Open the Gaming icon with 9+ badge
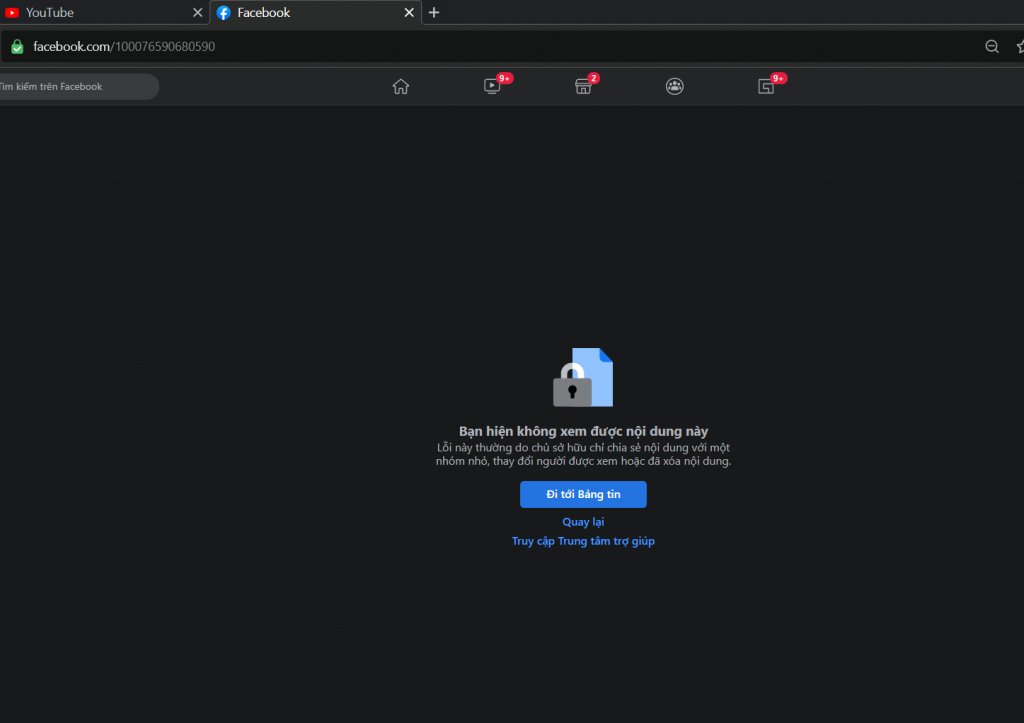Image resolution: width=1024 pixels, height=723 pixels. pos(766,86)
